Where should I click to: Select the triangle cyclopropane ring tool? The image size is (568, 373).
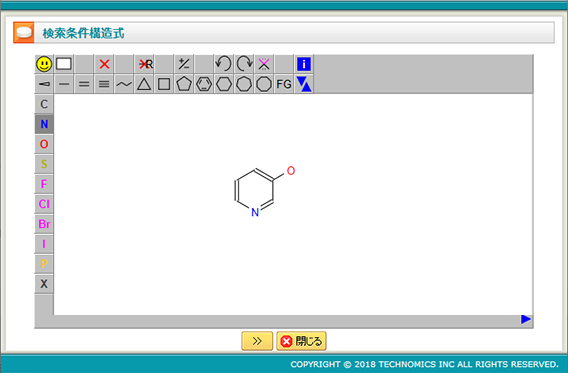pos(144,84)
